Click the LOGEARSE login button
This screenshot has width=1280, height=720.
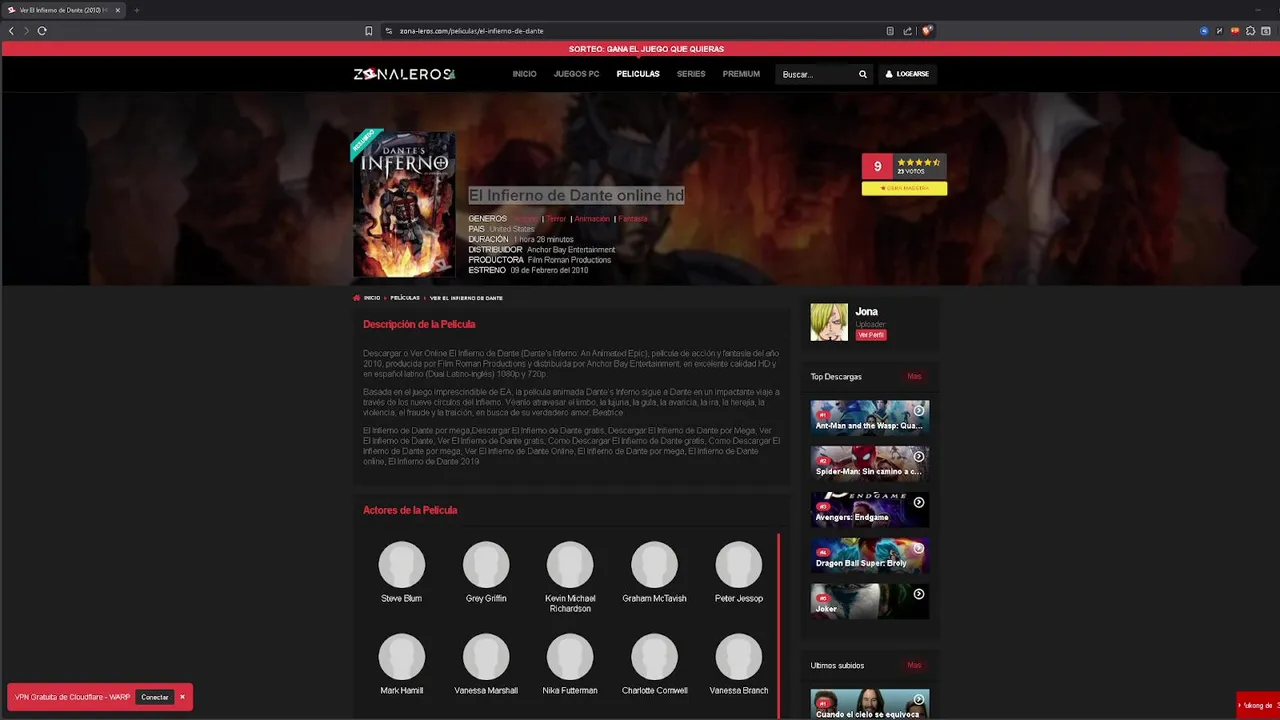coord(907,74)
